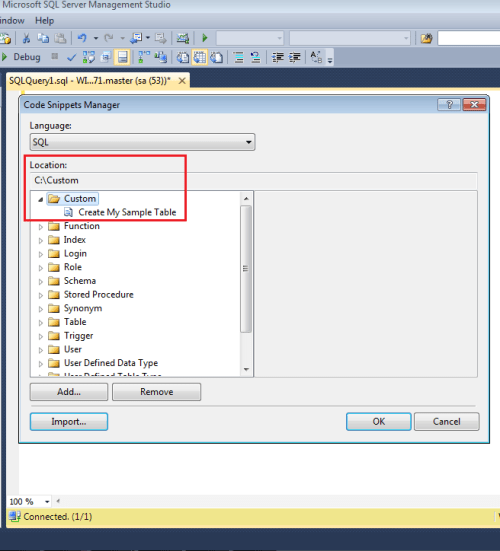
Task: Click the Debug button in toolbar
Action: point(21,57)
